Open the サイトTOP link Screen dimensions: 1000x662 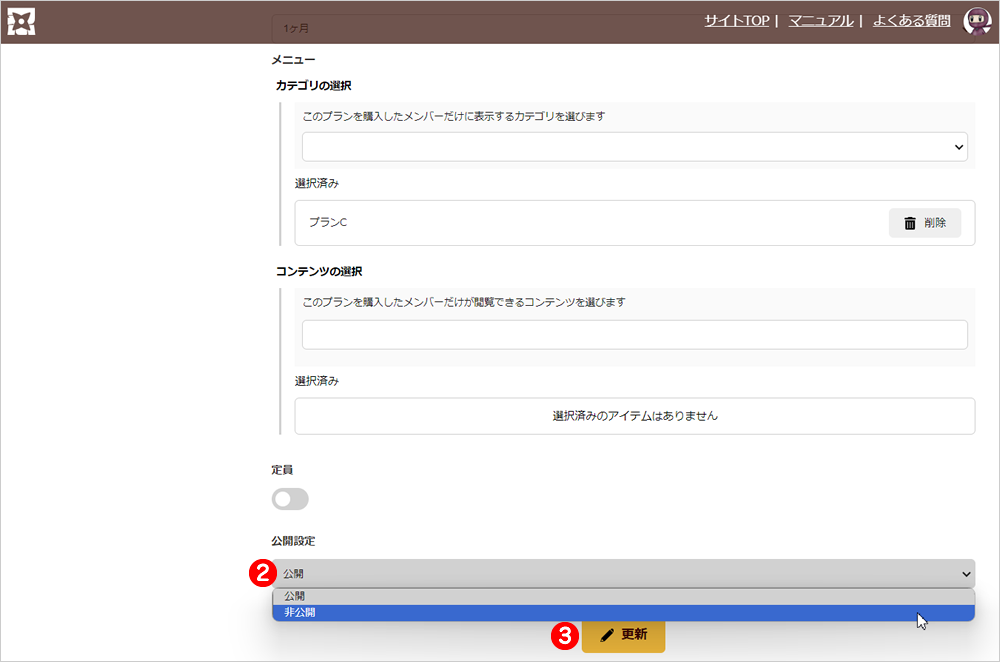(736, 21)
